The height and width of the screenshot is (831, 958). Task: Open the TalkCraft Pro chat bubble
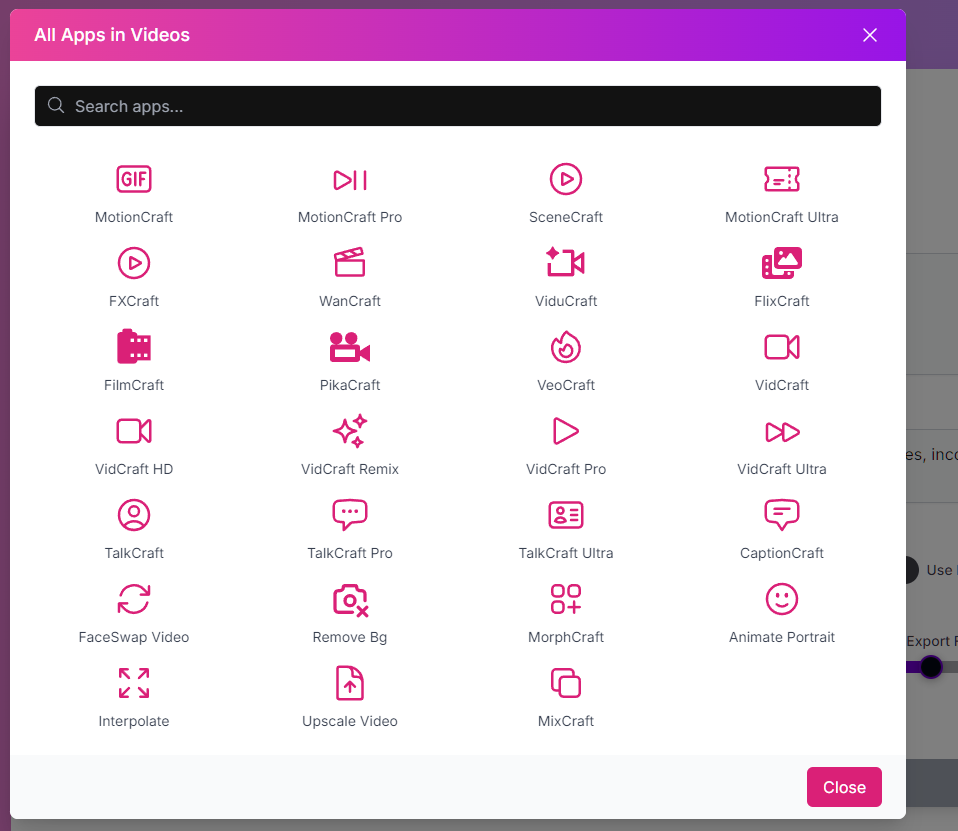349,514
